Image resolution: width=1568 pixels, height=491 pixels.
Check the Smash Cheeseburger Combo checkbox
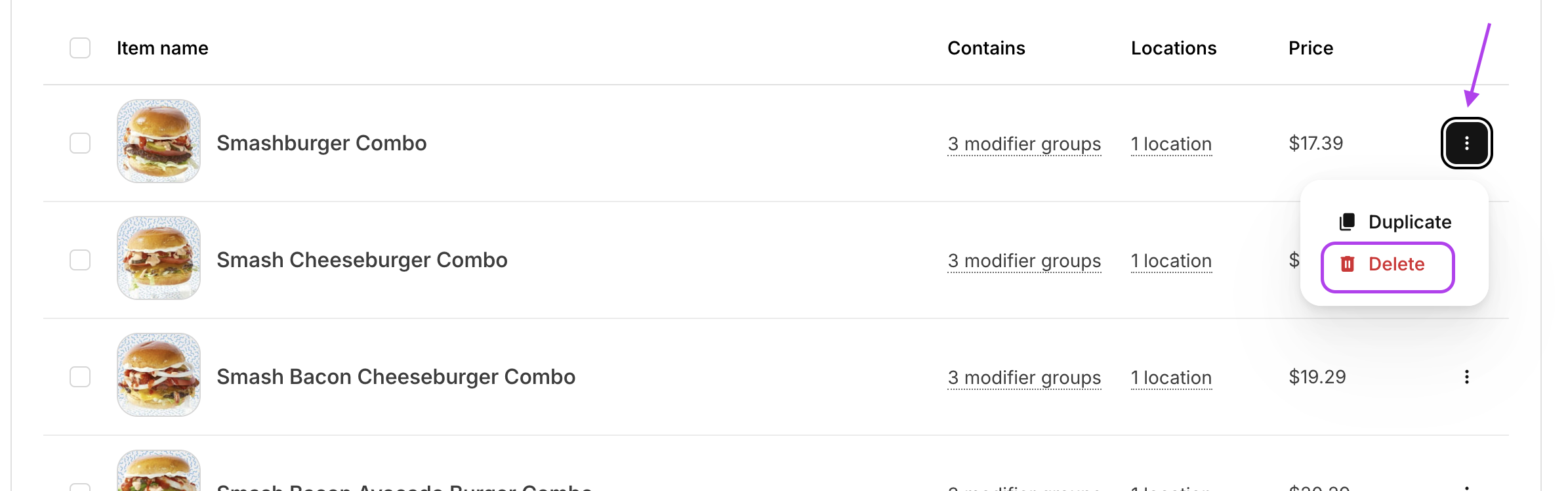[x=80, y=260]
